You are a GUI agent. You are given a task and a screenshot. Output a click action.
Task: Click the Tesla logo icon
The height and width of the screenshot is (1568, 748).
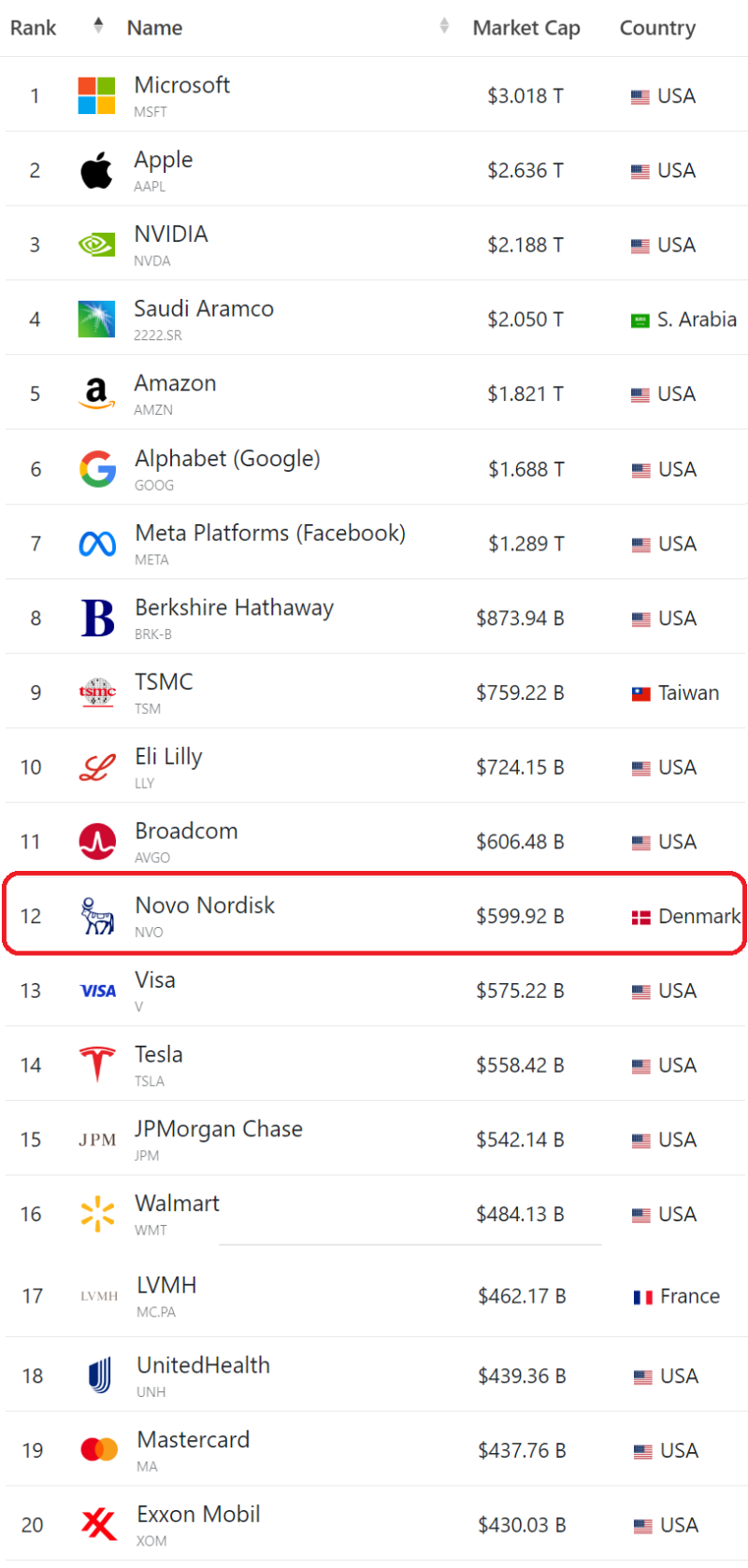97,1065
